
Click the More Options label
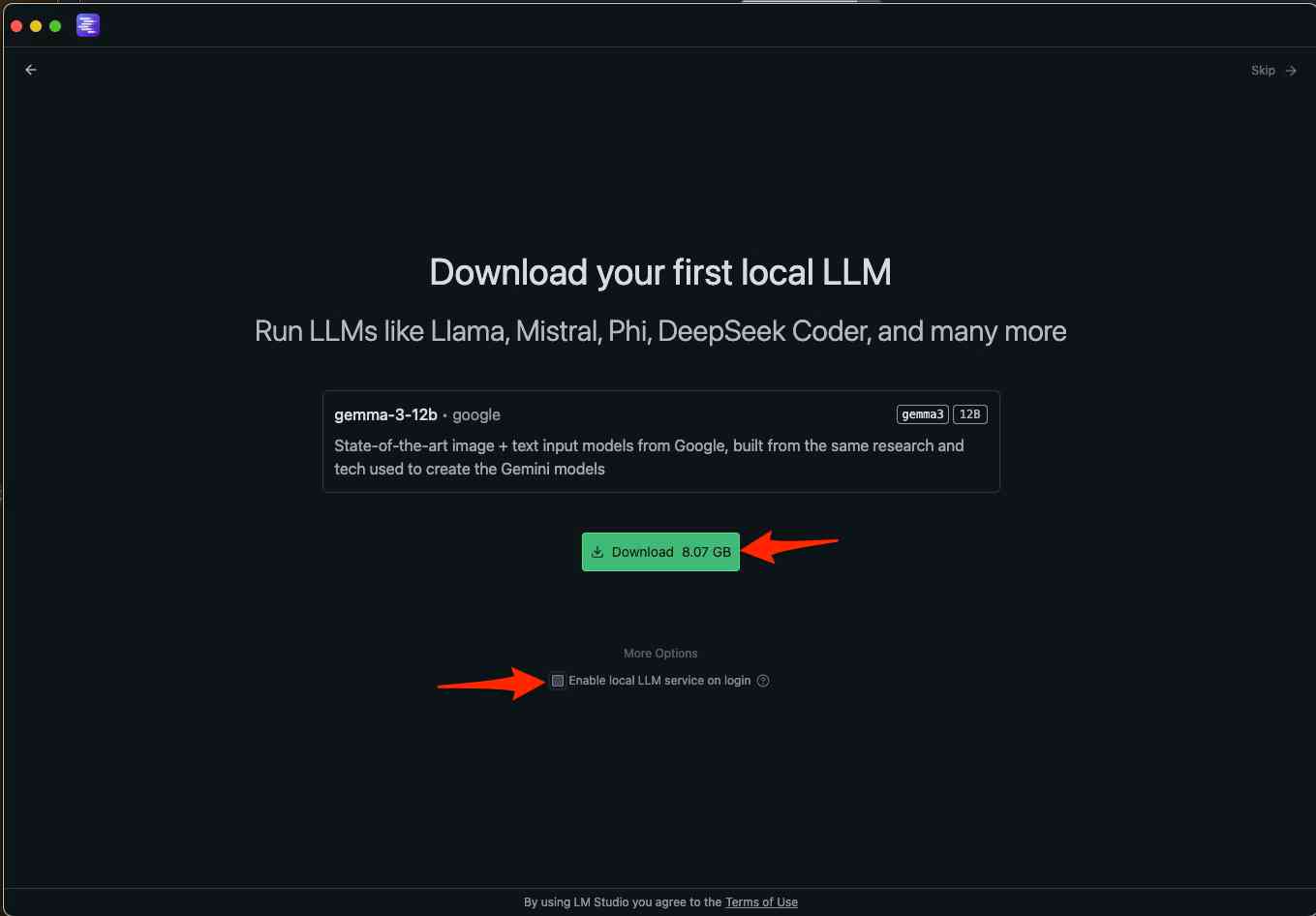click(x=660, y=654)
